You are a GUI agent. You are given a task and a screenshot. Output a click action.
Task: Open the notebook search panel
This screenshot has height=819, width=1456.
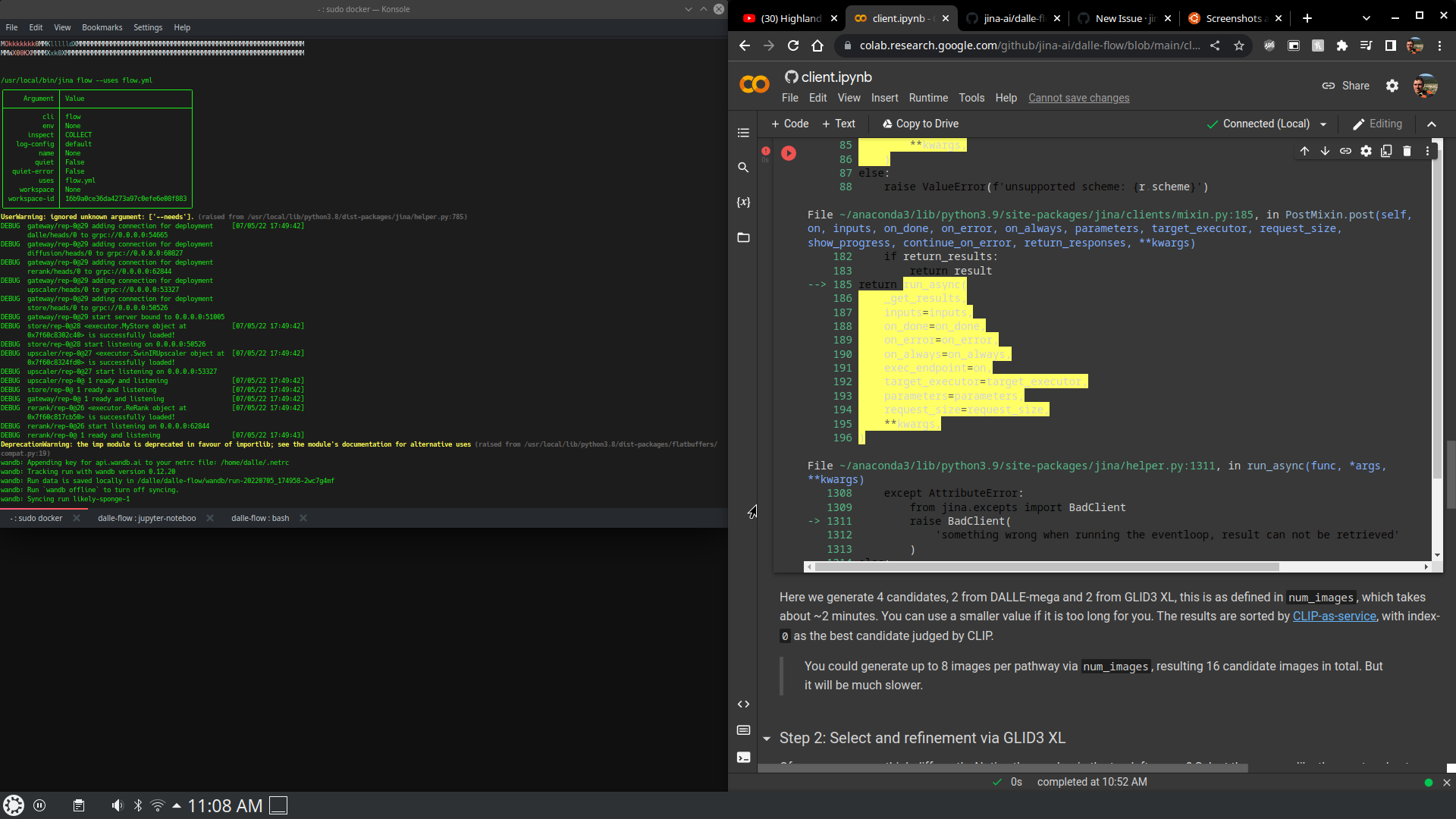743,168
